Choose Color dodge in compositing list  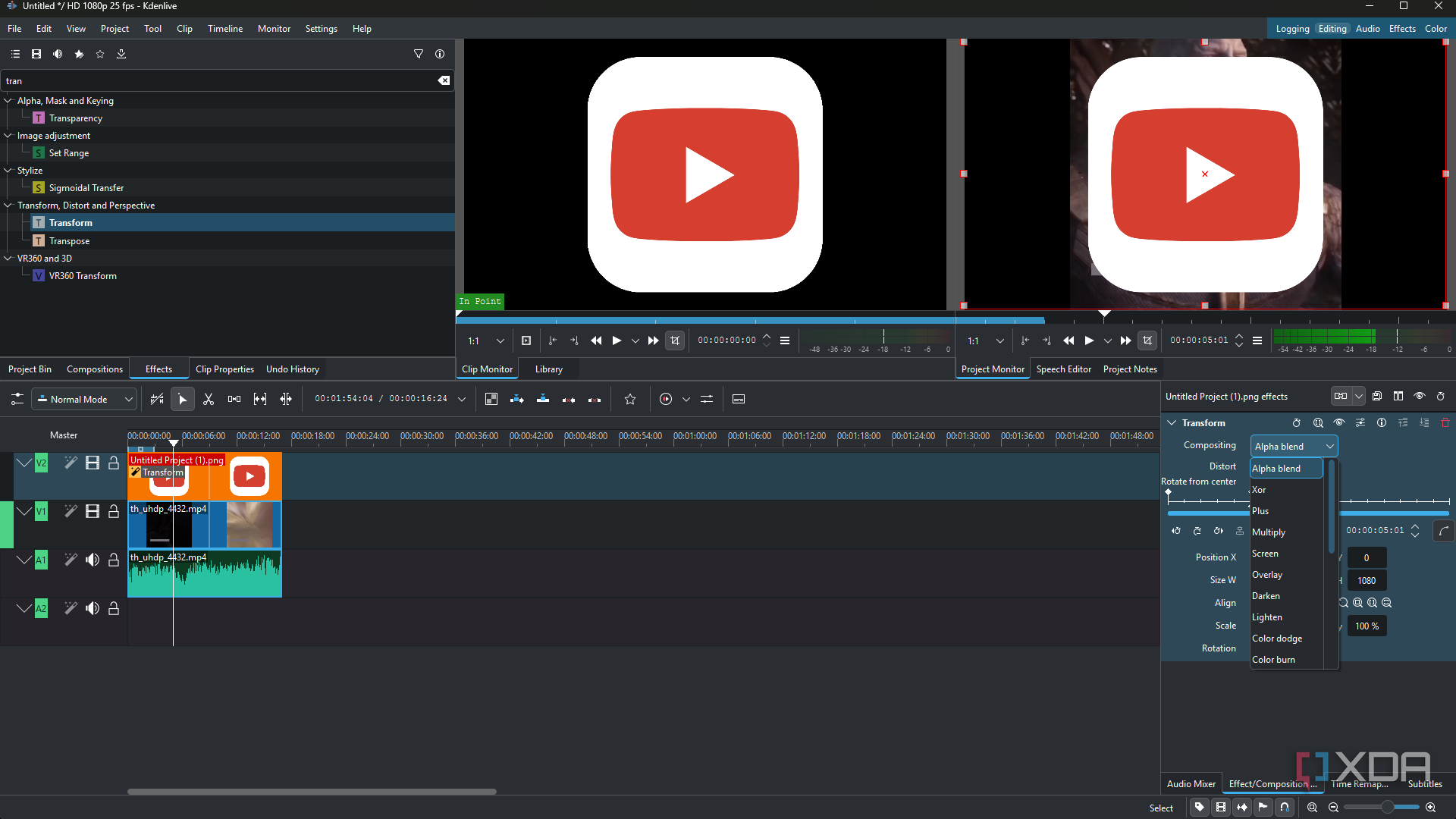click(x=1287, y=638)
